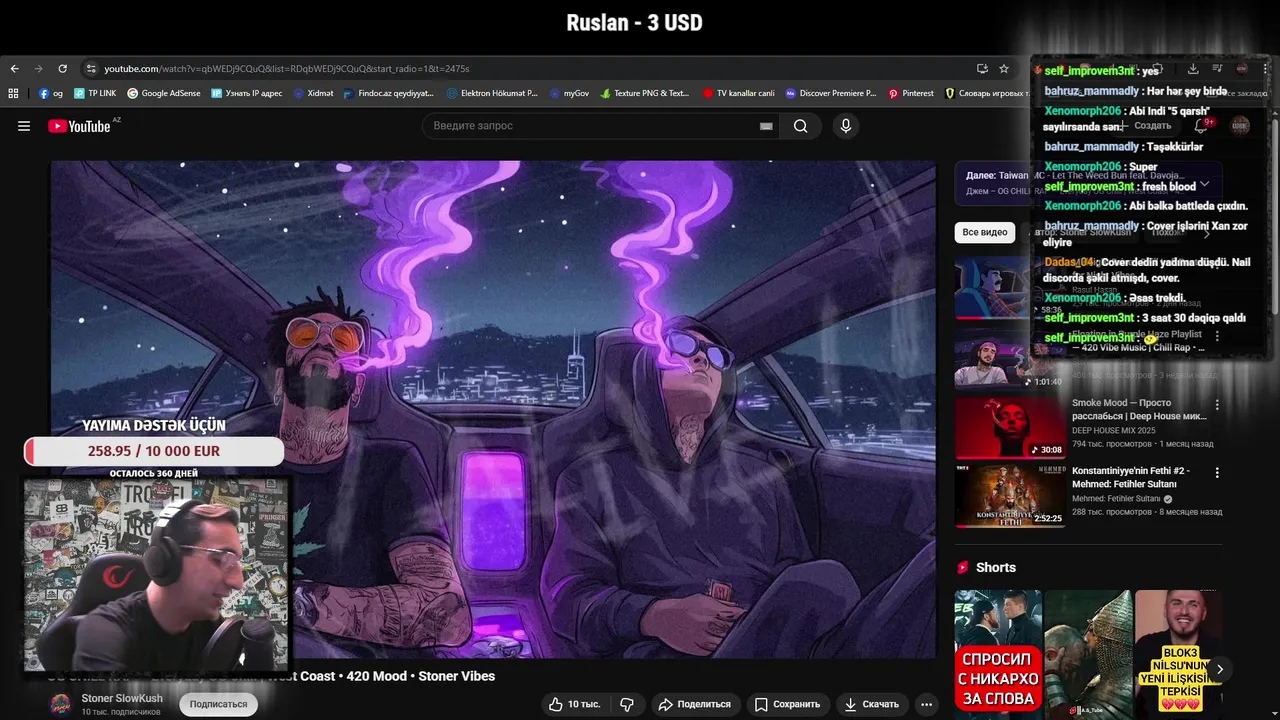
Task: Click the Shorts section heading
Action: [996, 567]
